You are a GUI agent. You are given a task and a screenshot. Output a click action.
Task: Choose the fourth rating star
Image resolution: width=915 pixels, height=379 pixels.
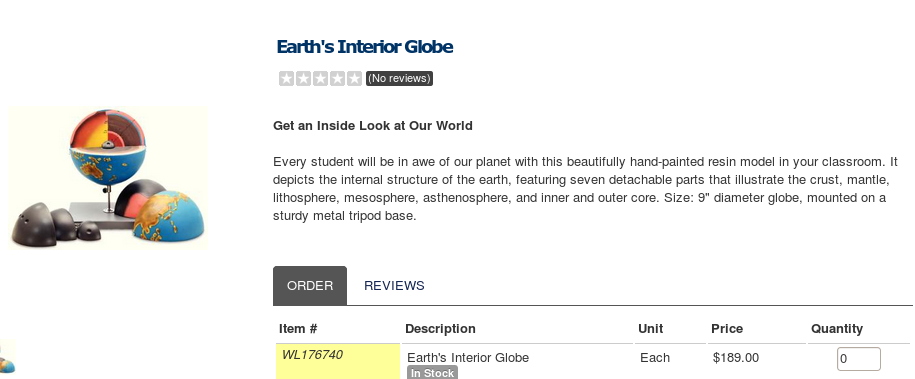(337, 78)
